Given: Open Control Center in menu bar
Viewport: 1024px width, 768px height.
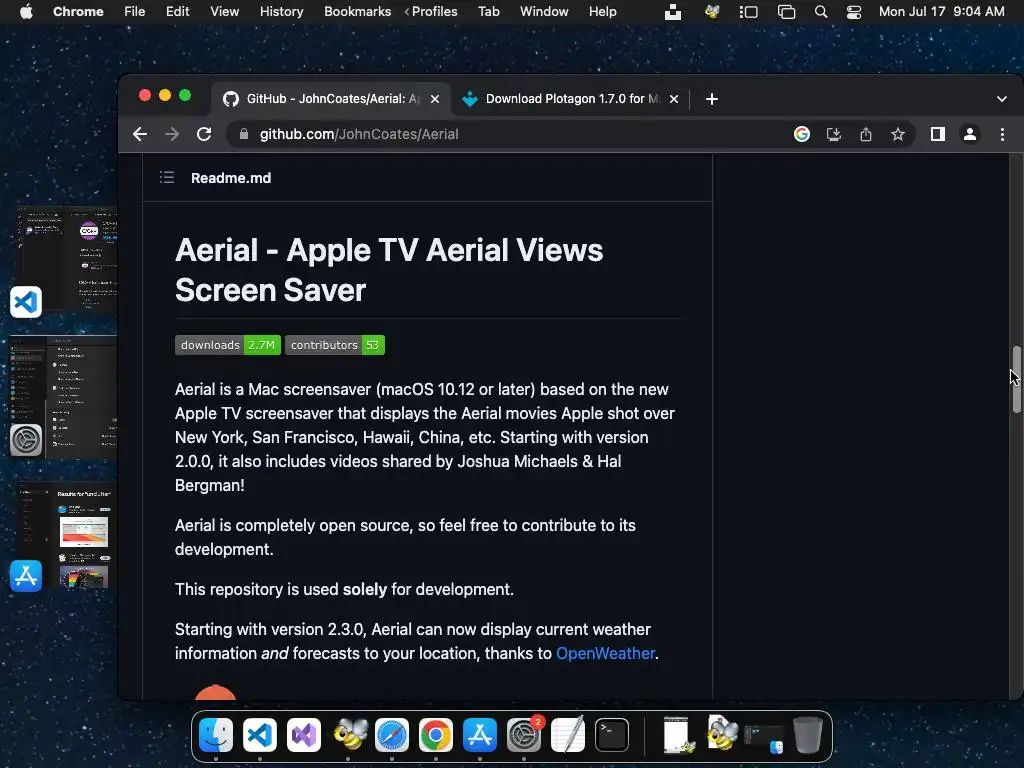Looking at the screenshot, I should pos(854,12).
